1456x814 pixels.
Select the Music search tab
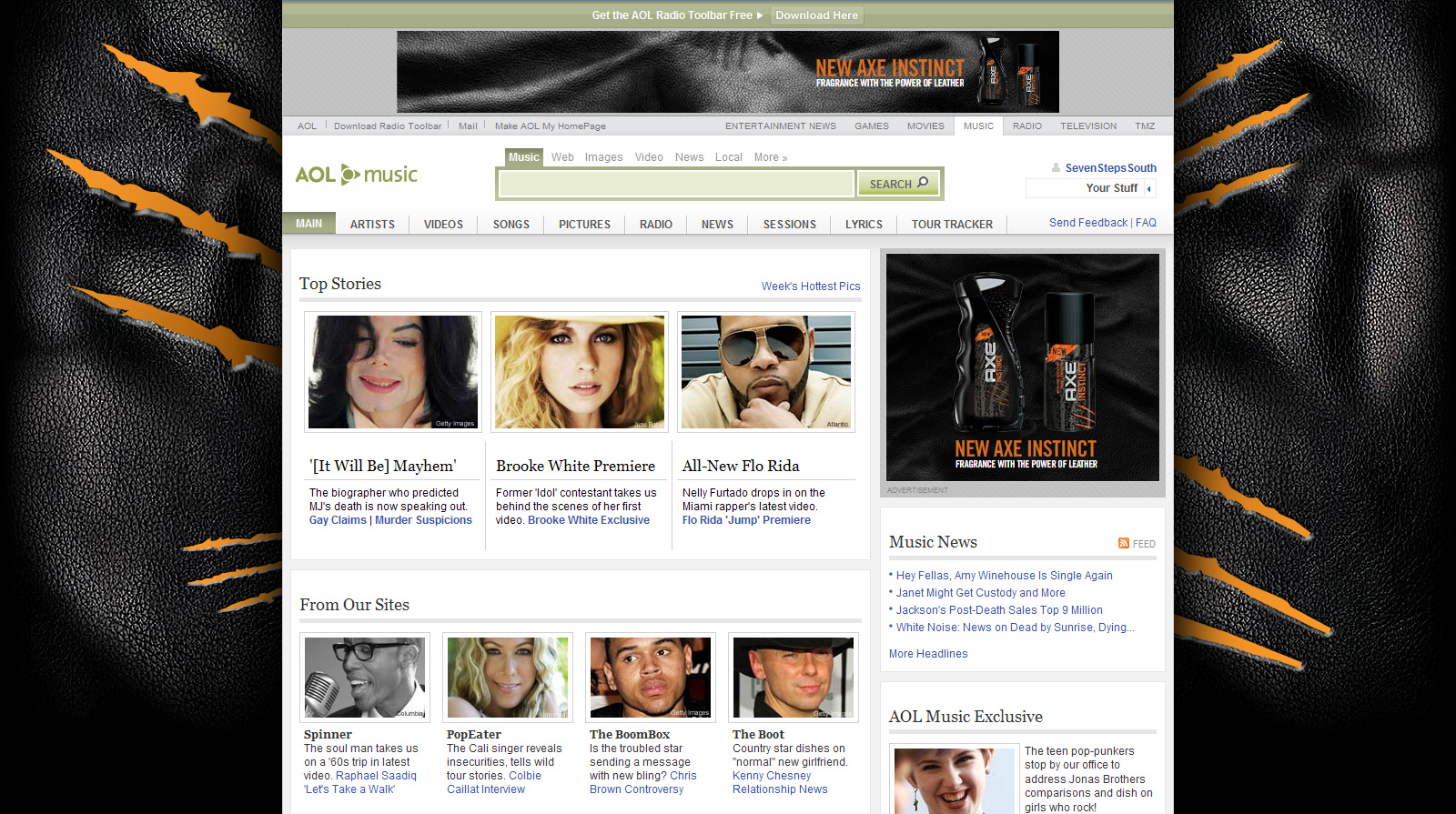524,157
